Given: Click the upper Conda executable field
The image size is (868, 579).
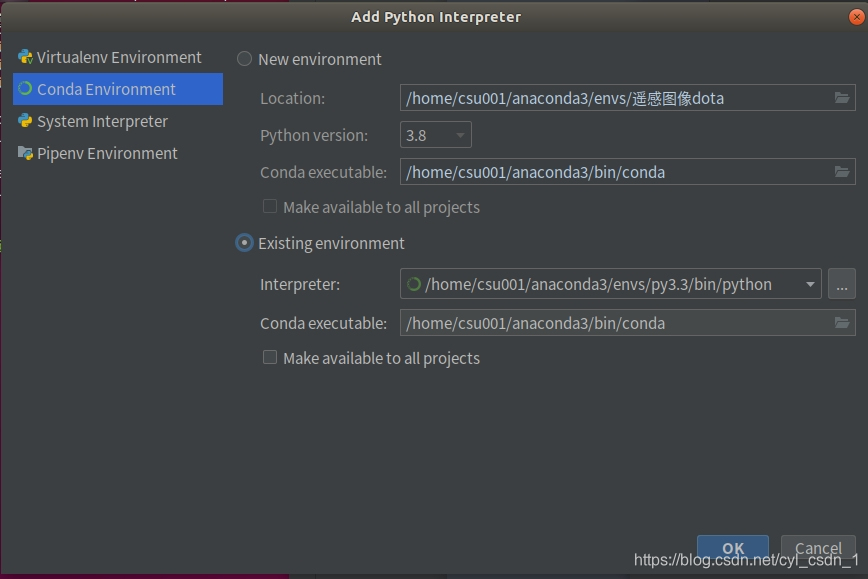Looking at the screenshot, I should coord(628,172).
